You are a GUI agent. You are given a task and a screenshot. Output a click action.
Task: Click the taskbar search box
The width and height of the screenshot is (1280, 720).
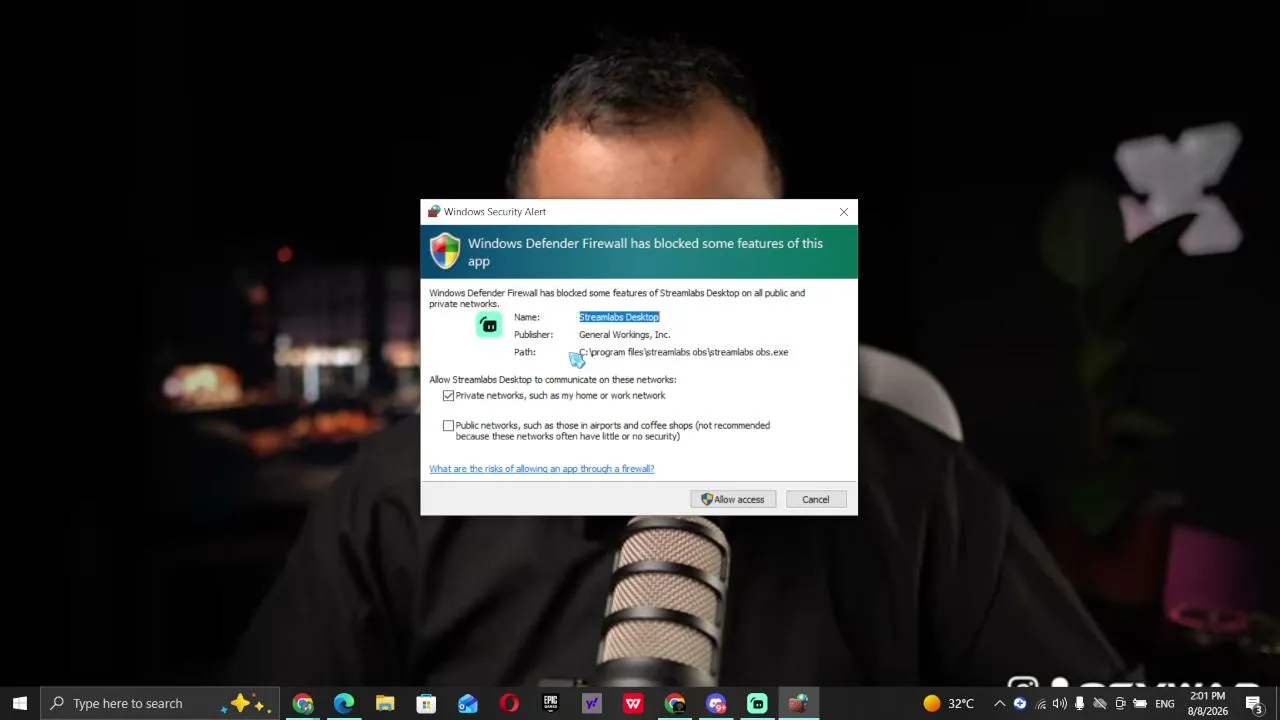point(160,703)
